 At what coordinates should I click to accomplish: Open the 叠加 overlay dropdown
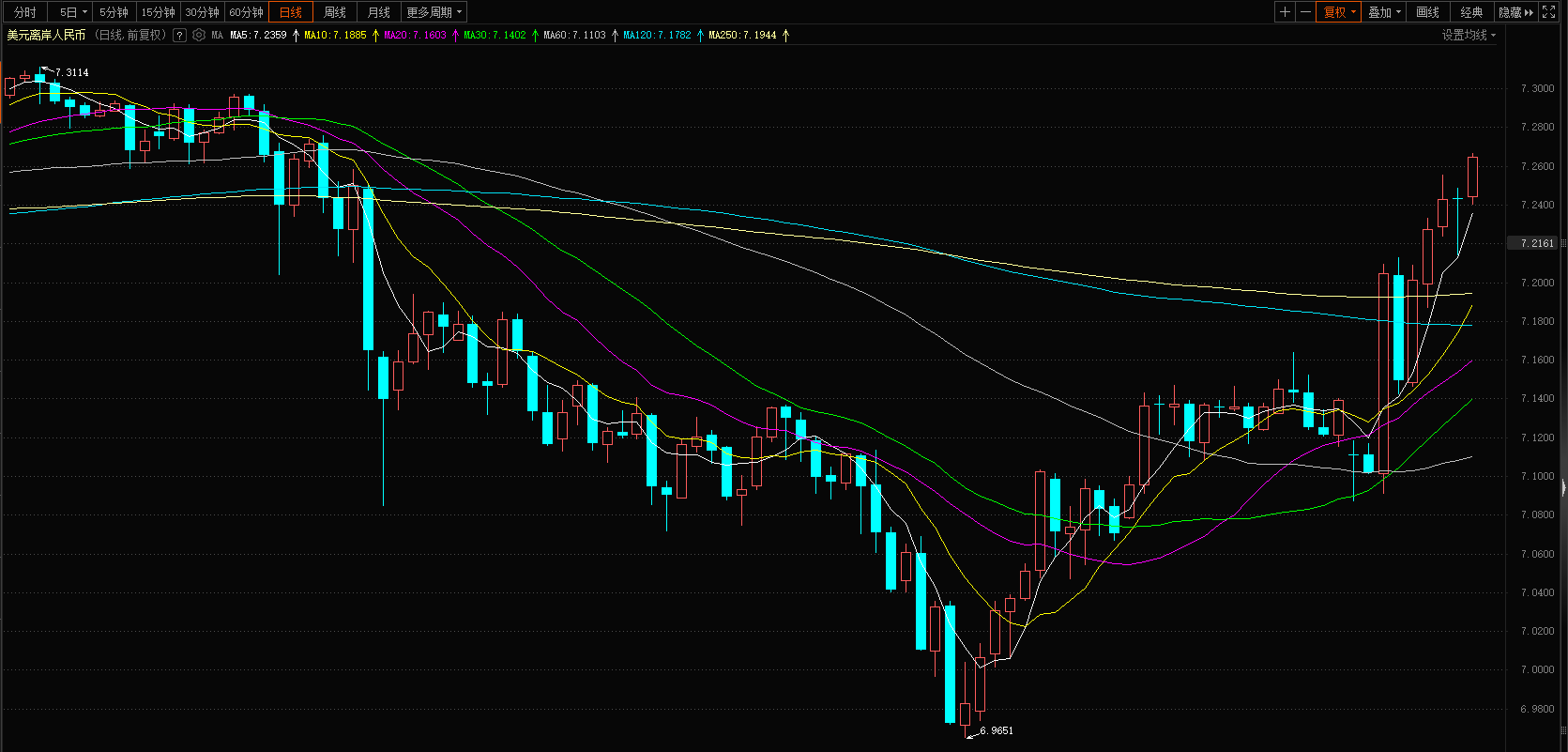coord(1384,12)
